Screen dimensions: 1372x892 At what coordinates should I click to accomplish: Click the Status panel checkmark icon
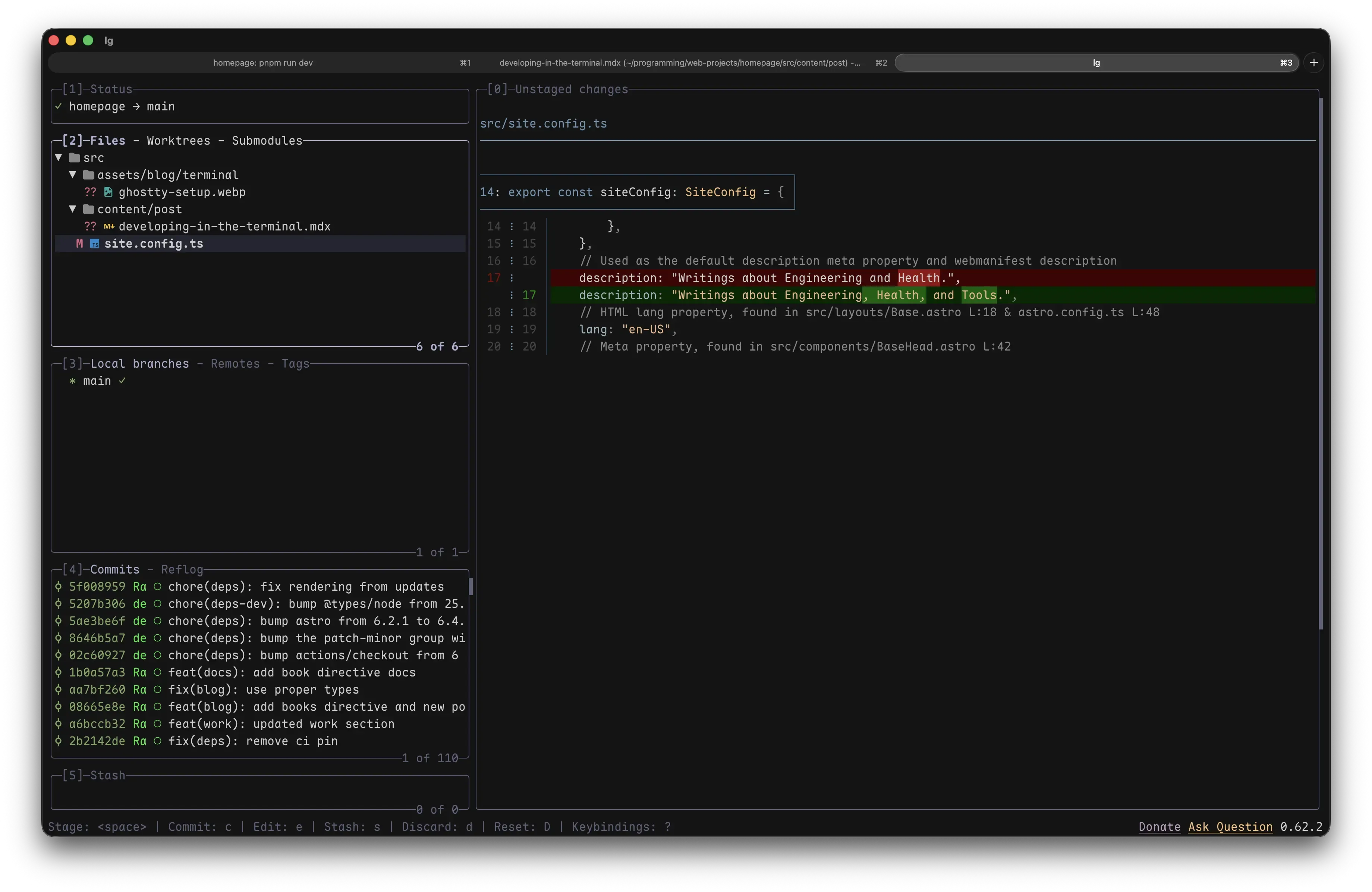point(58,106)
